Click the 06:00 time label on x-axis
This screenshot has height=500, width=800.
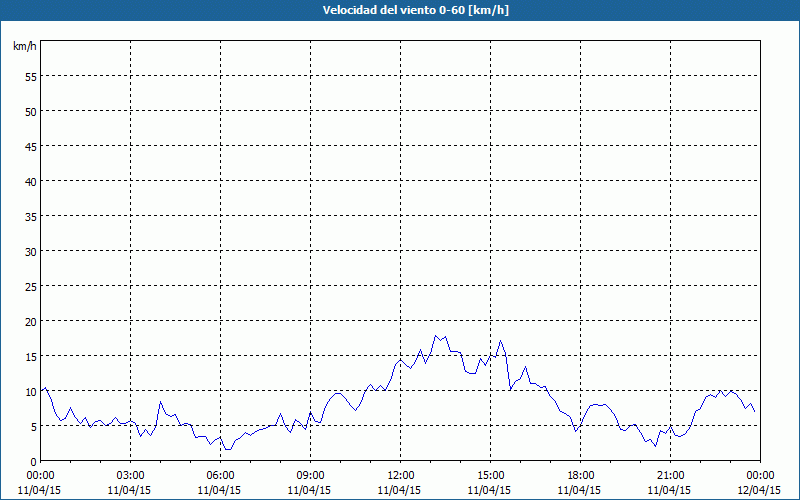(x=220, y=476)
